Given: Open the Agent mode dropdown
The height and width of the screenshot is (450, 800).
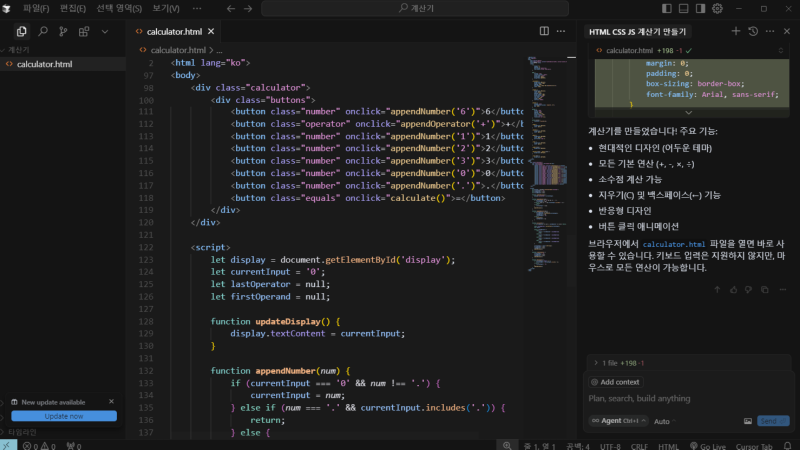Looking at the screenshot, I should click(x=618, y=421).
